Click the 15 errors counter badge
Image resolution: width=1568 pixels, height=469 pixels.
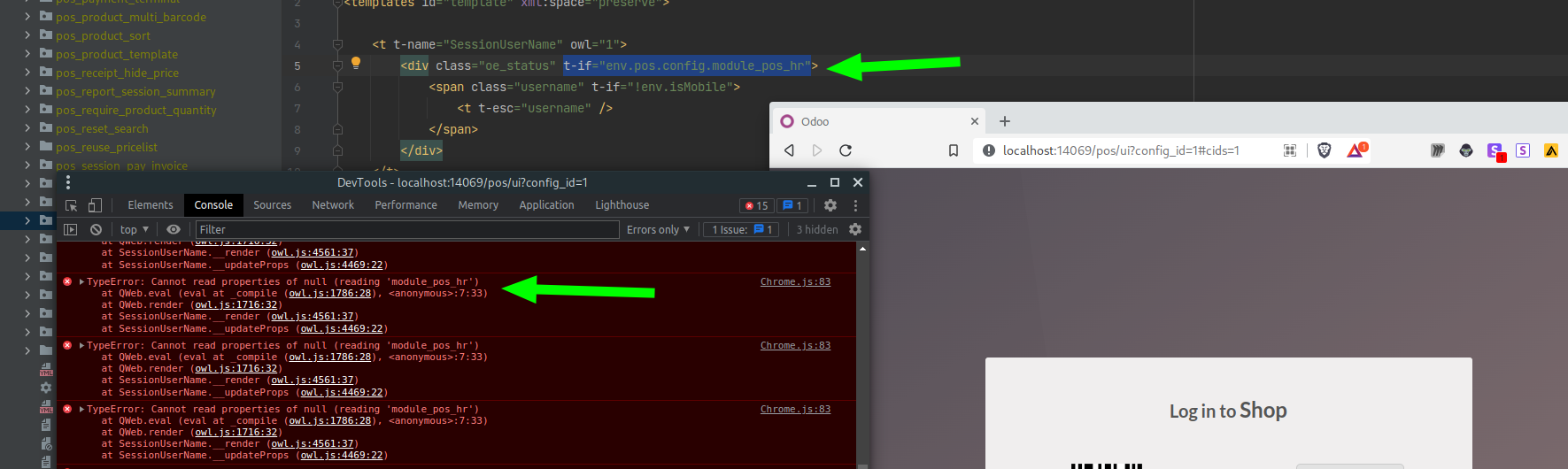point(757,205)
